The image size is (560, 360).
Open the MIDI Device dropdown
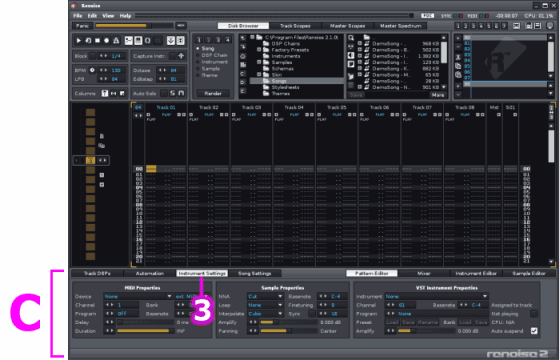(x=138, y=296)
